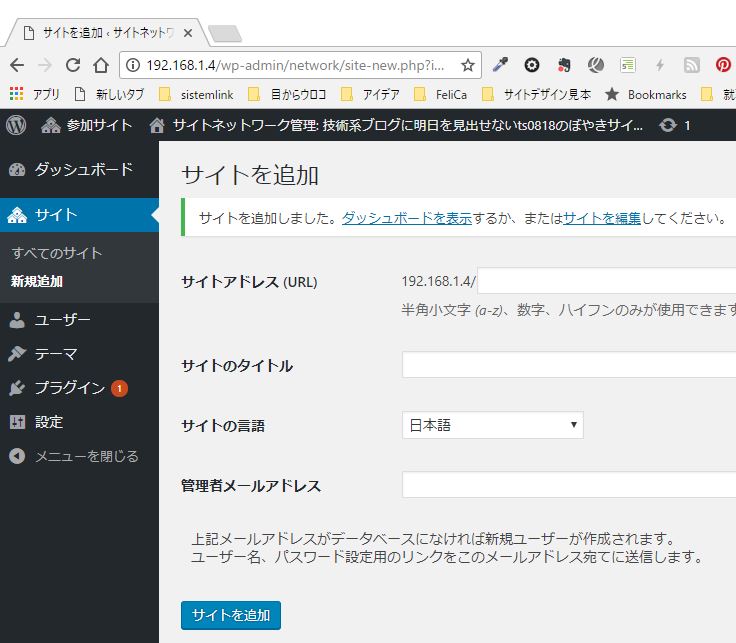Open the アイデア bookmarks folder
Screen dimensions: 736x643
pos(370,94)
